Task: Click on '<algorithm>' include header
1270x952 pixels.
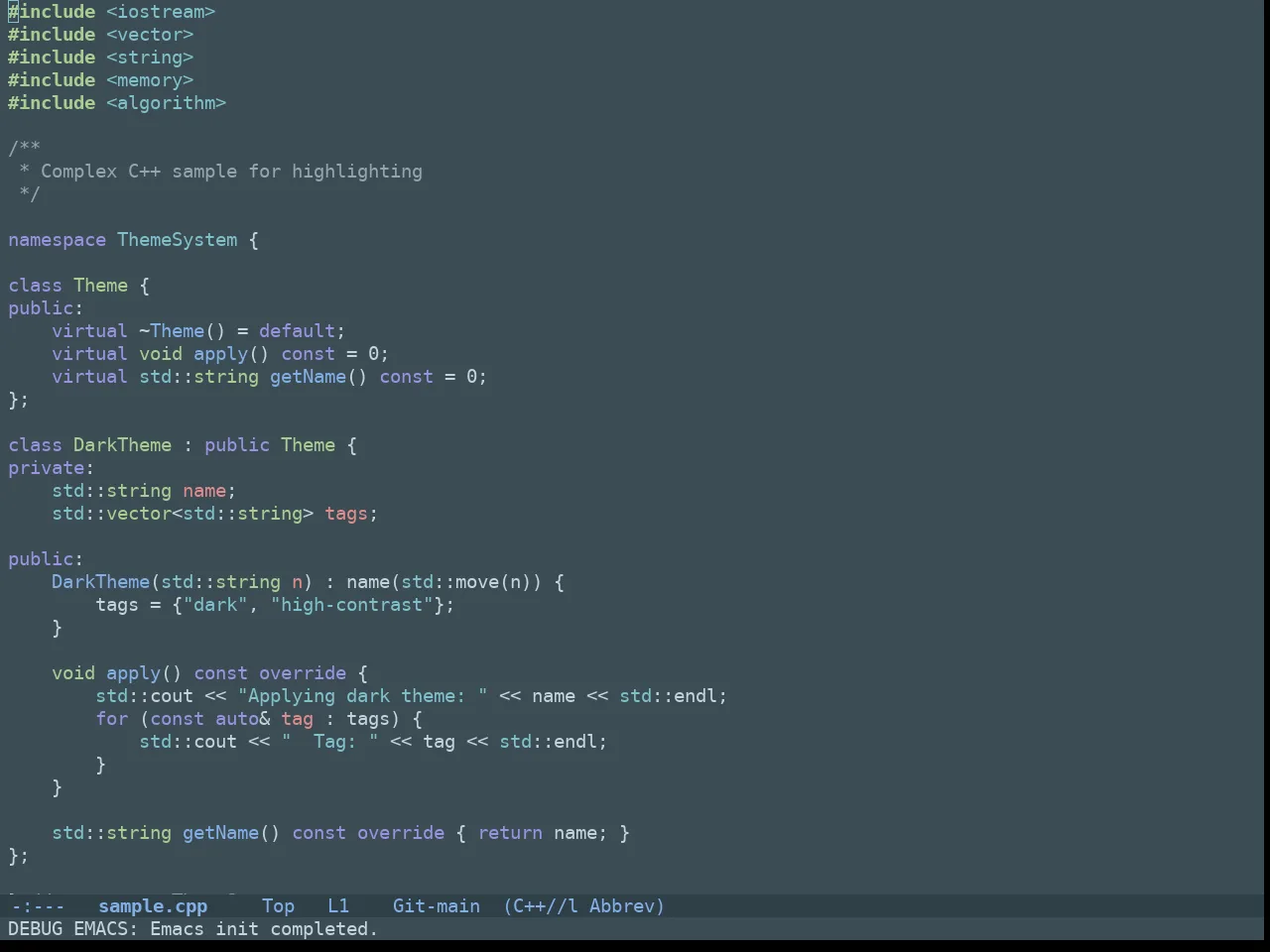Action: tap(166, 103)
